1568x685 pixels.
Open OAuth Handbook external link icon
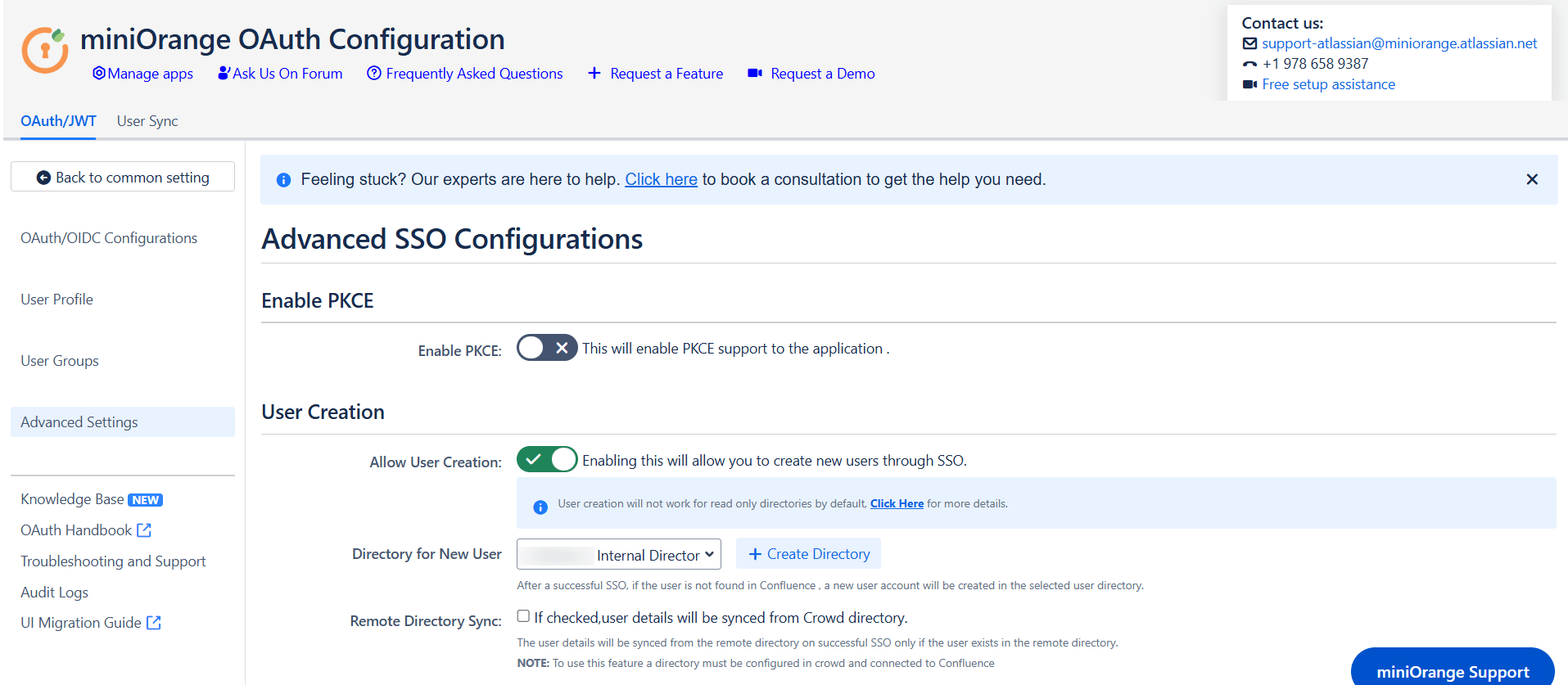pos(144,530)
